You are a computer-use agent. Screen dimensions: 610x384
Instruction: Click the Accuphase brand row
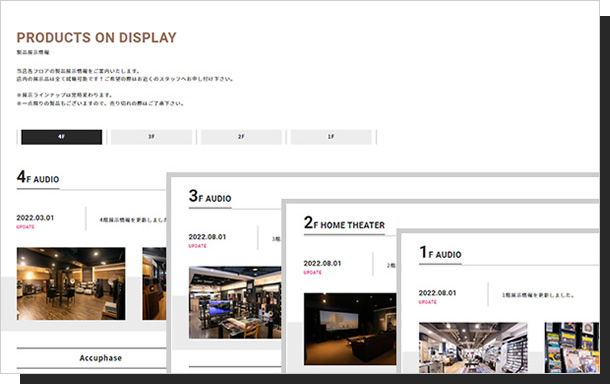tap(91, 358)
